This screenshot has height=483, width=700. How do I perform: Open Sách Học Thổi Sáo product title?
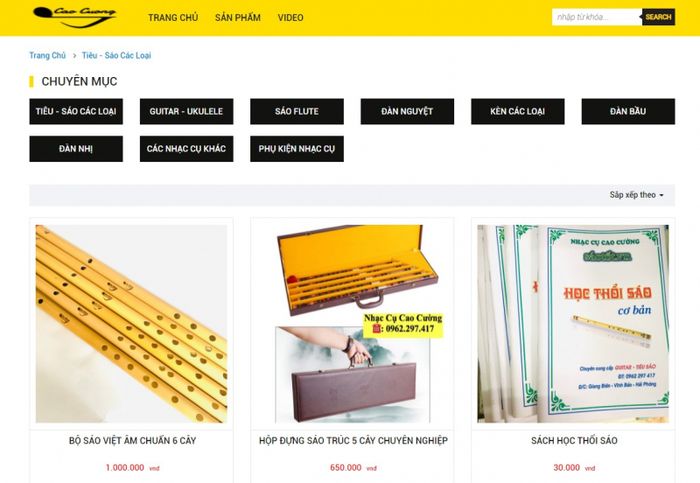pos(574,441)
